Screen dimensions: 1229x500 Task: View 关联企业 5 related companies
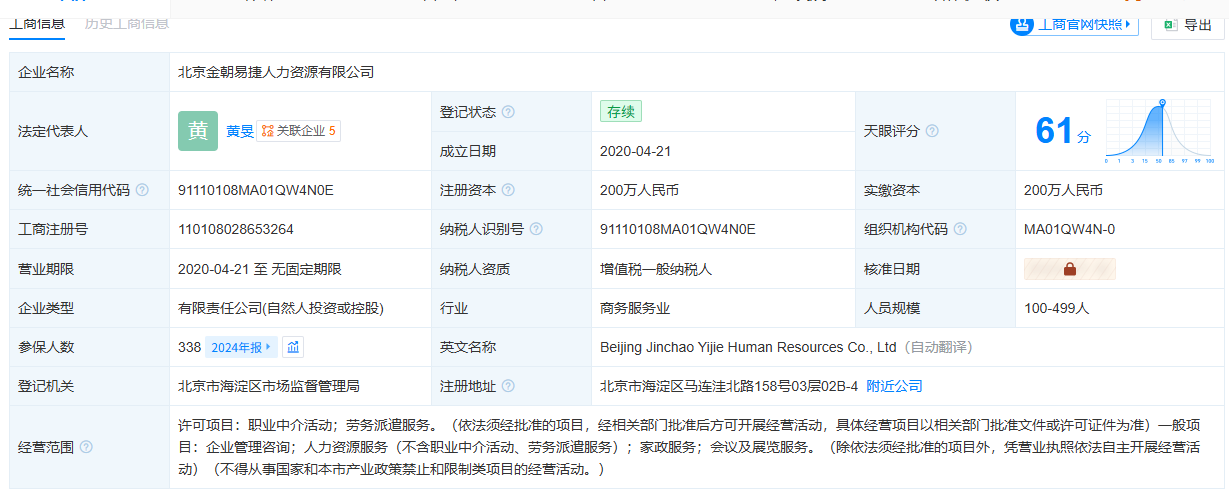coord(298,131)
